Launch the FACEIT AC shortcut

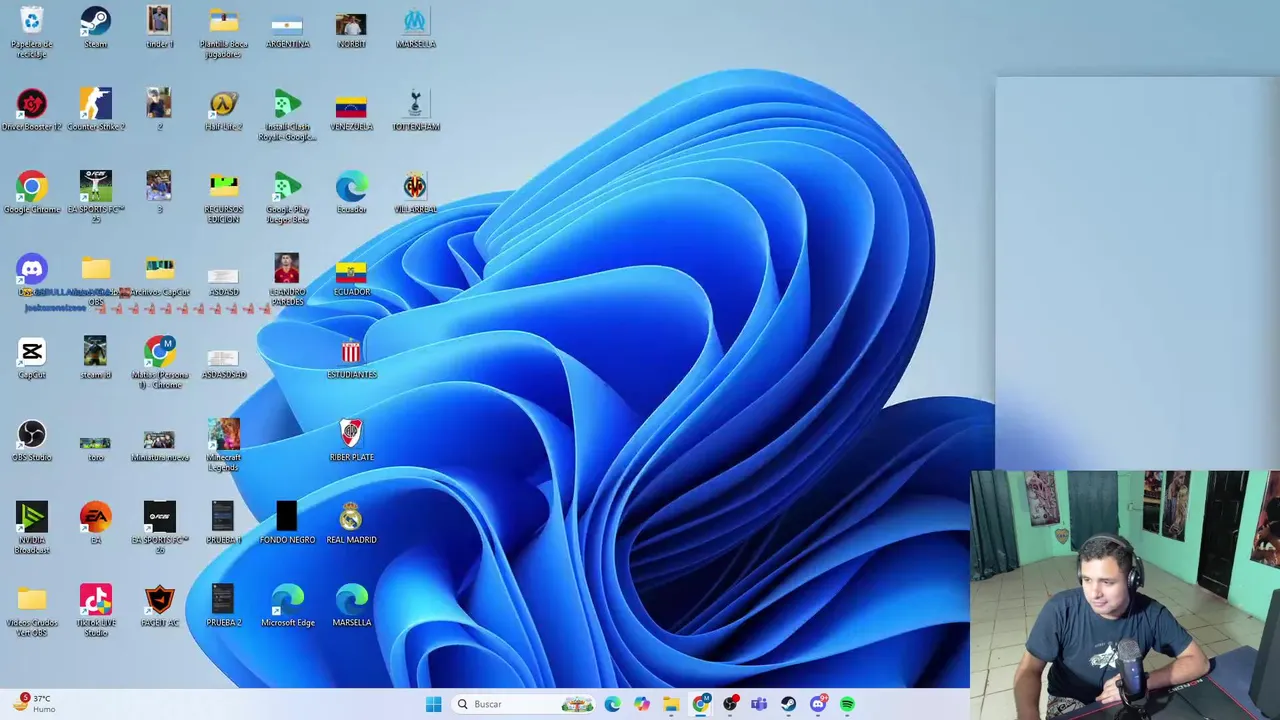[x=160, y=606]
